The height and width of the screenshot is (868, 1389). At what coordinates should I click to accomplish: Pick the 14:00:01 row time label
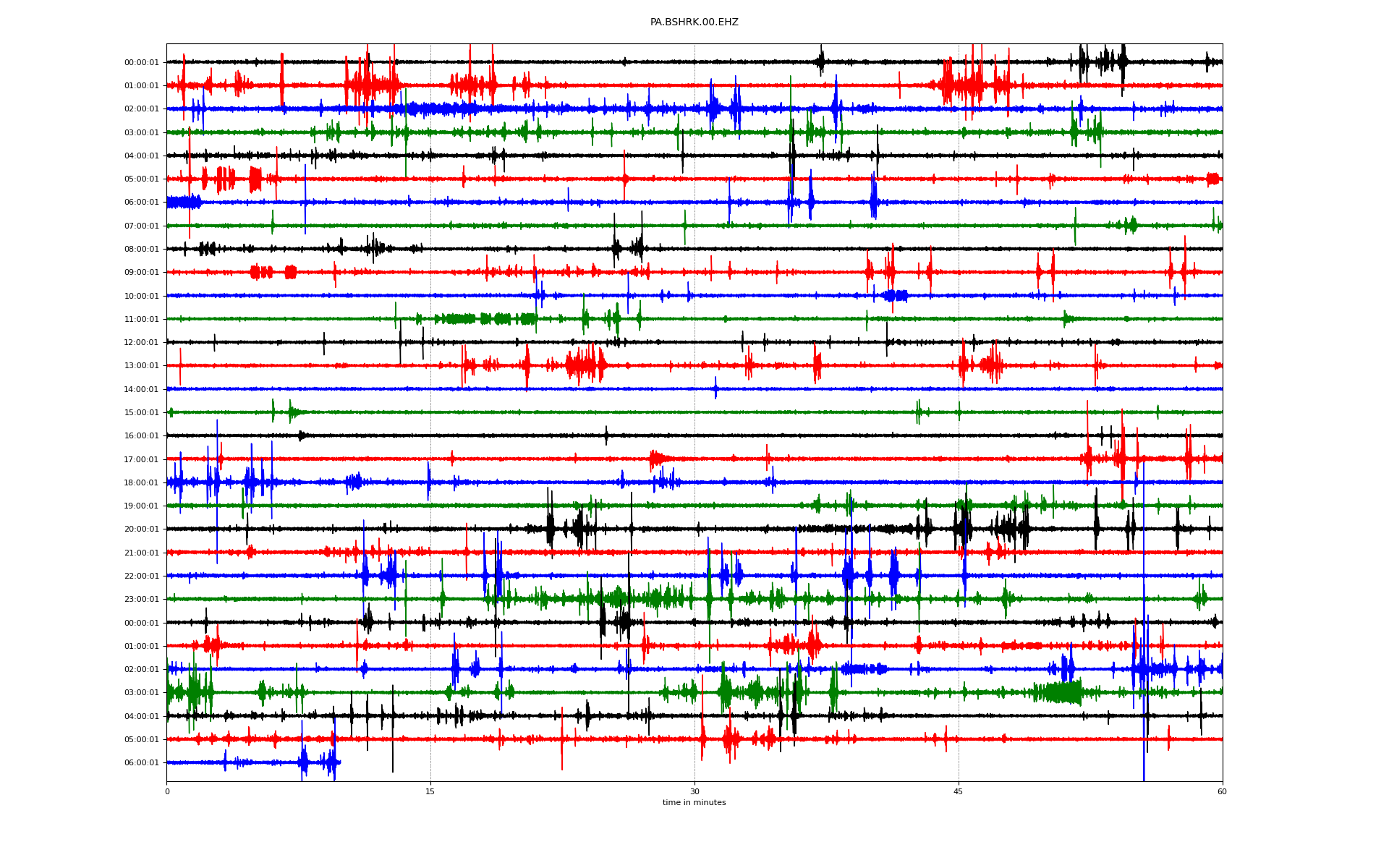(x=141, y=389)
